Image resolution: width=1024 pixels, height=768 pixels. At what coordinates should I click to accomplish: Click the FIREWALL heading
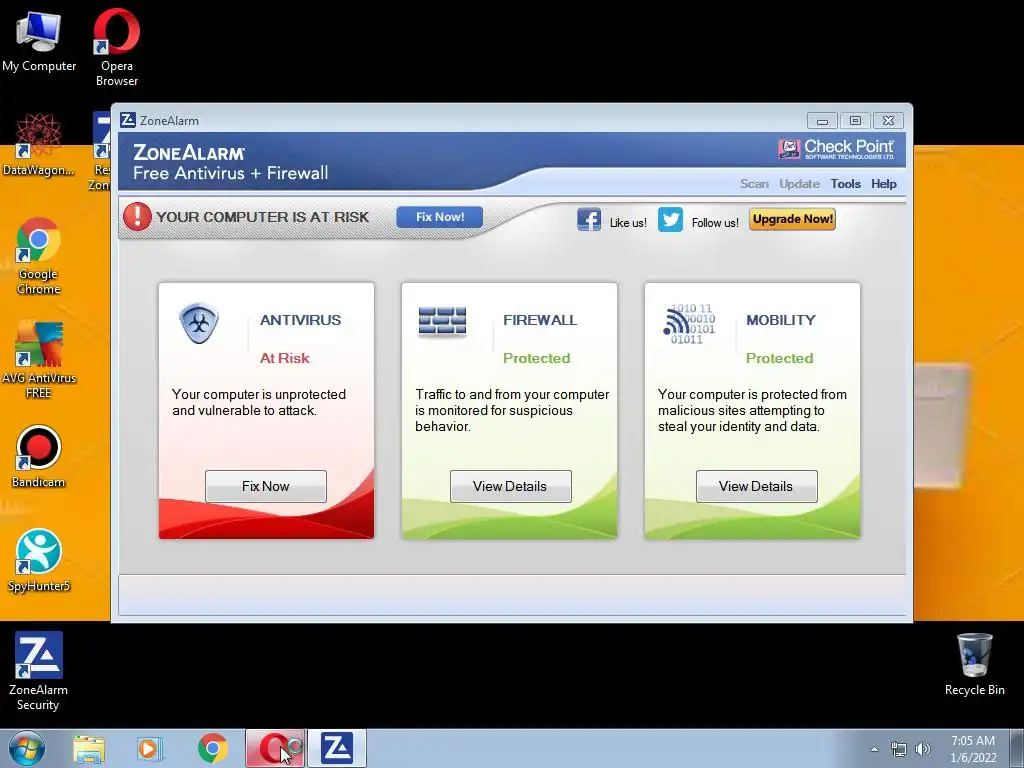pyautogui.click(x=540, y=320)
